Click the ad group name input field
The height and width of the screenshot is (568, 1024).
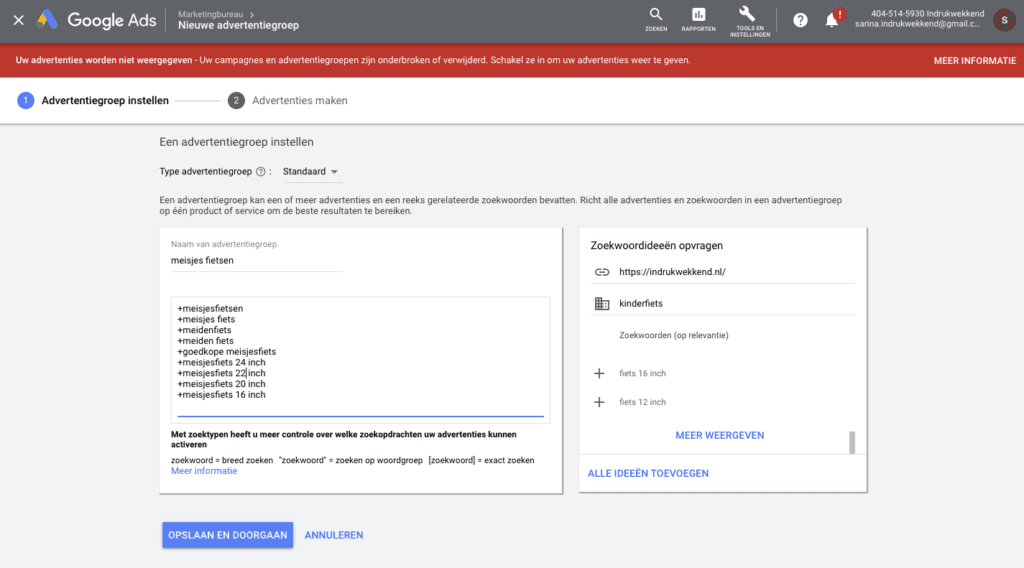(256, 261)
